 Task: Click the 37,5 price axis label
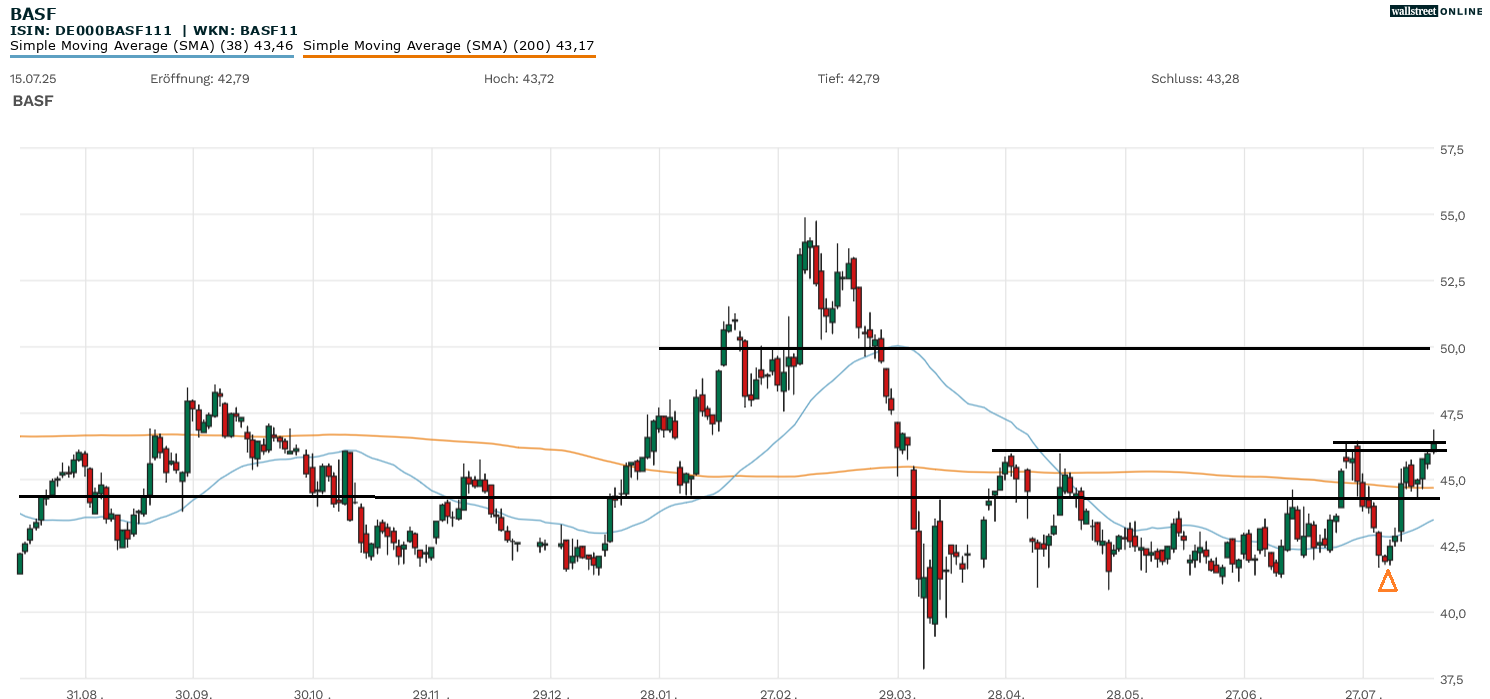click(x=1451, y=680)
